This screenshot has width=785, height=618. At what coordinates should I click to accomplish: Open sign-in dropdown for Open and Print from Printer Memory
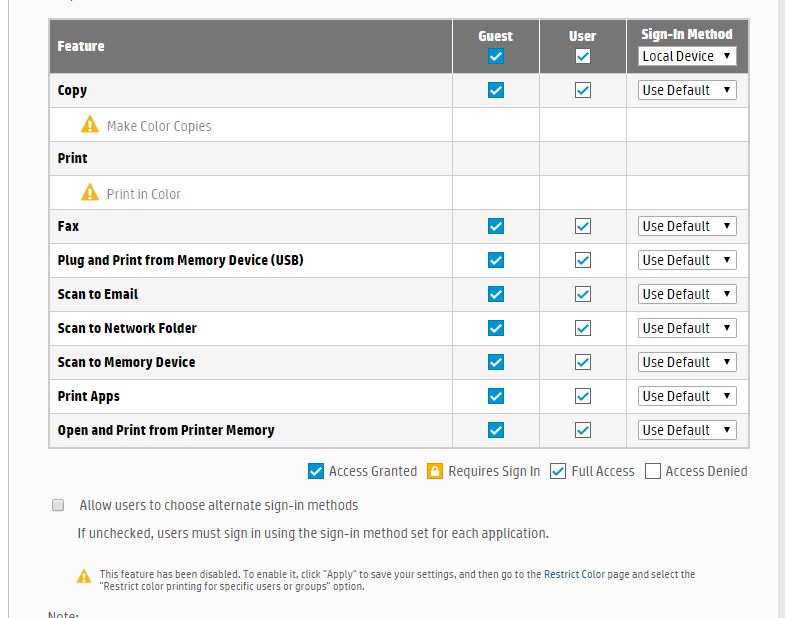click(x=687, y=430)
